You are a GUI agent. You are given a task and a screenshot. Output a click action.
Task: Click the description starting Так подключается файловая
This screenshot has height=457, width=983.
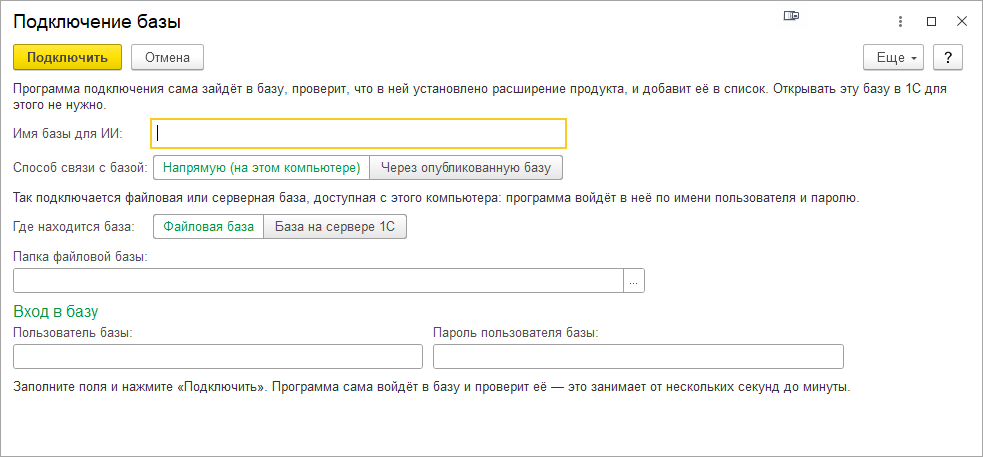[434, 199]
